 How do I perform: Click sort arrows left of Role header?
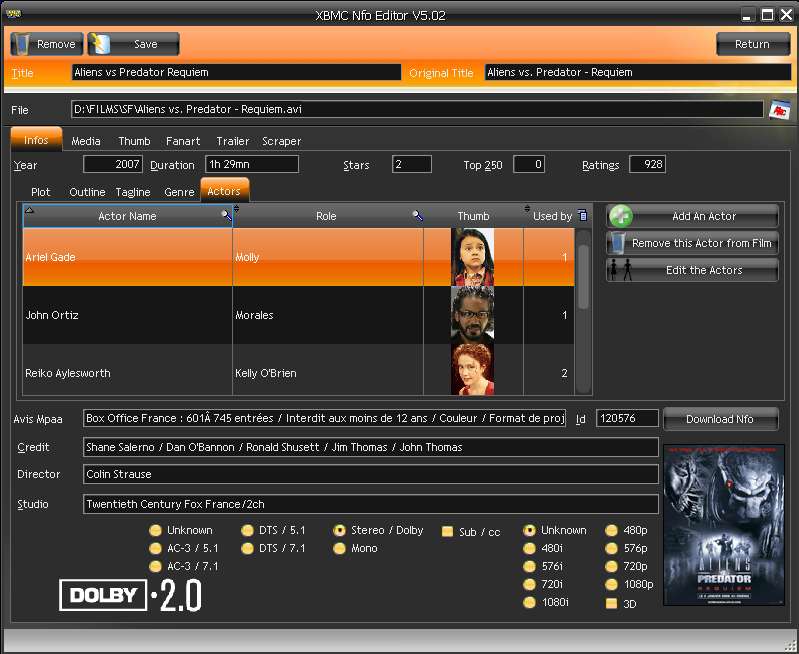[236, 208]
